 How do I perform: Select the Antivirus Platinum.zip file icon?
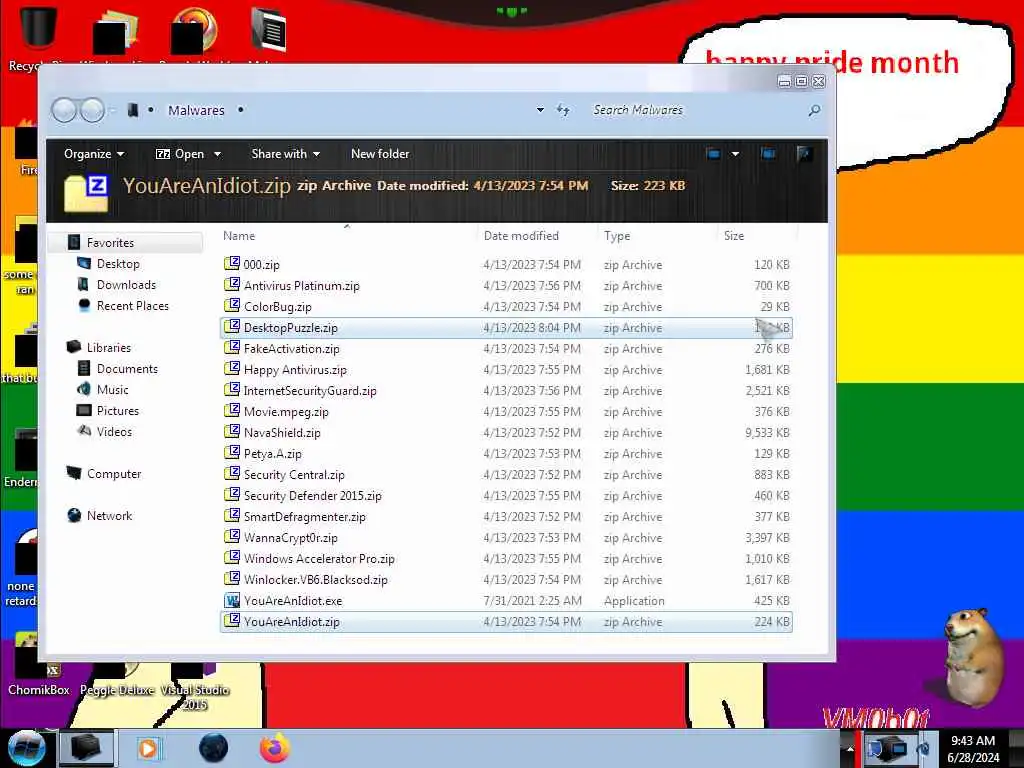pyautogui.click(x=231, y=285)
